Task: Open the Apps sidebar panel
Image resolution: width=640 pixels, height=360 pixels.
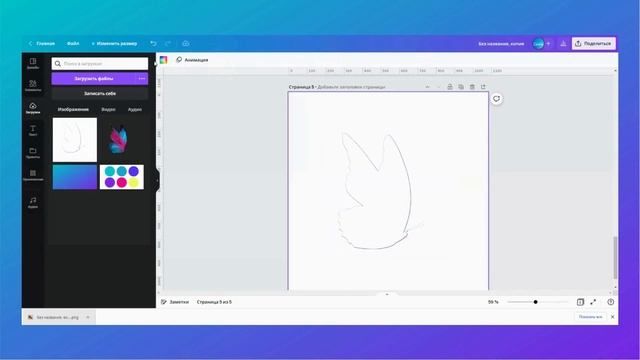Action: pyautogui.click(x=33, y=176)
